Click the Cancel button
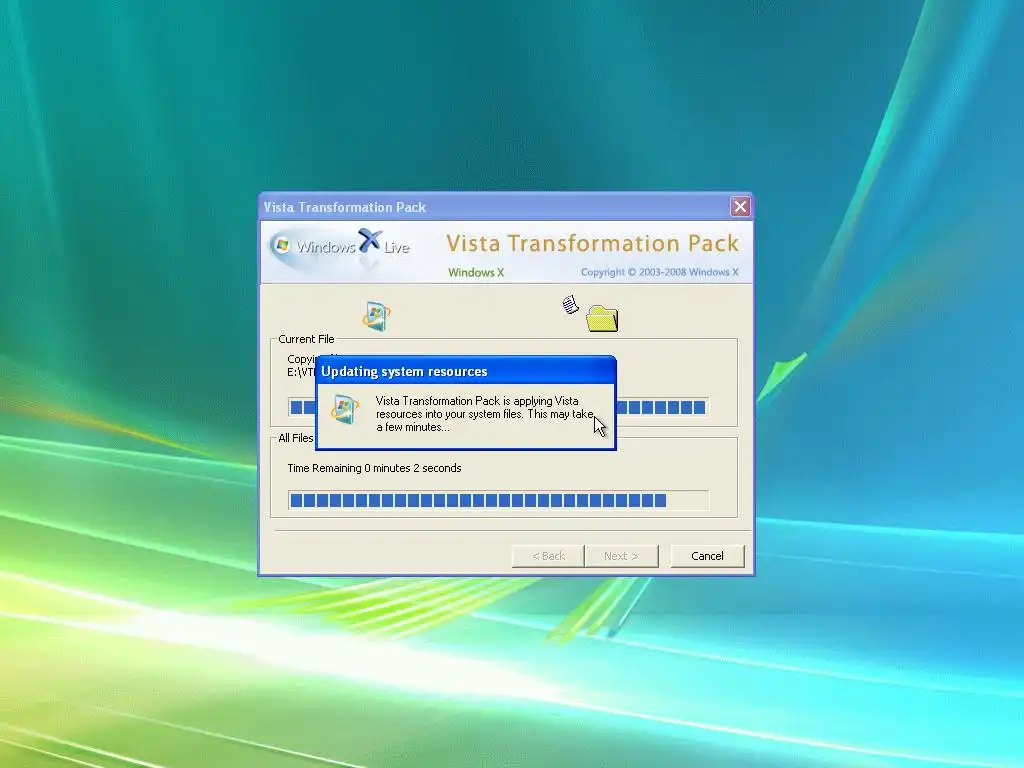 [x=707, y=556]
